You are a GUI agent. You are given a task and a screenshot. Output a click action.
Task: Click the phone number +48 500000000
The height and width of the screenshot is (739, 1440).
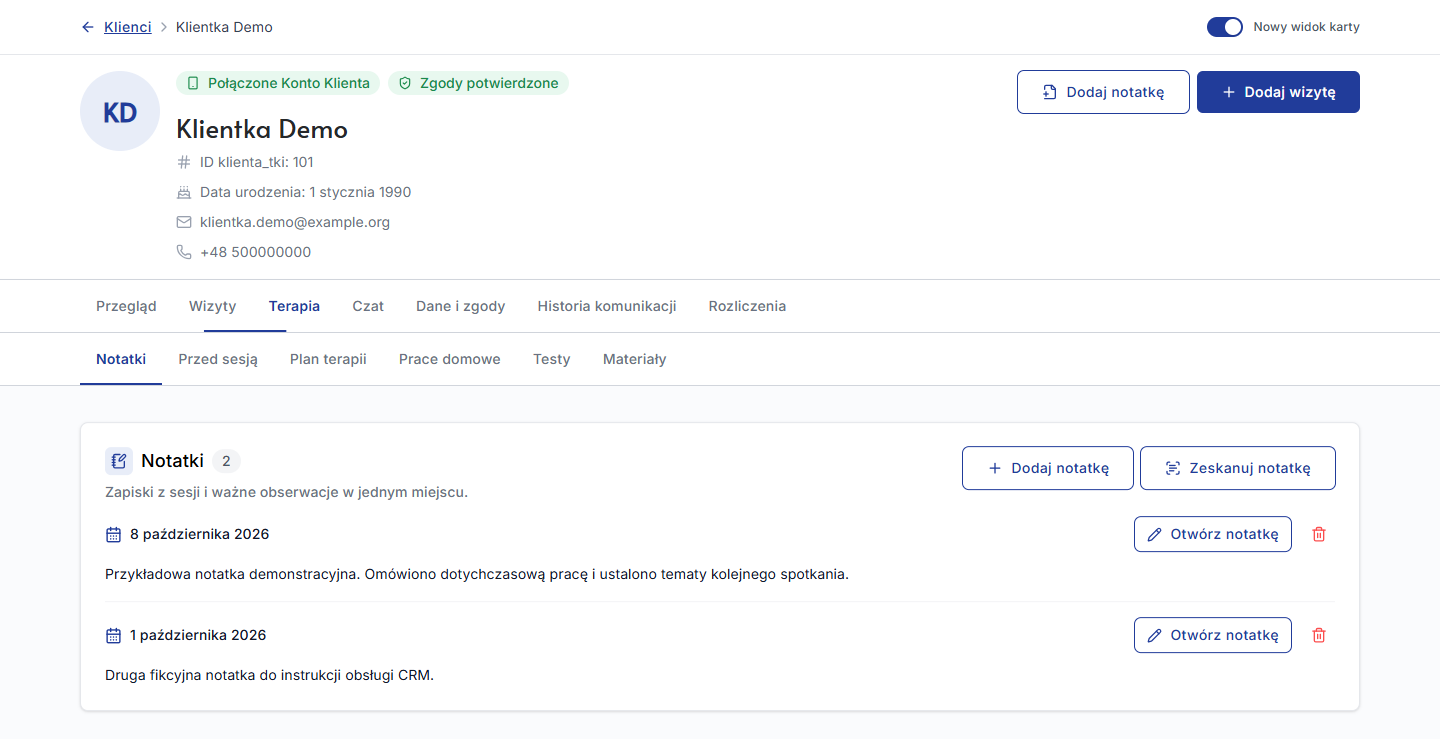[x=255, y=252]
